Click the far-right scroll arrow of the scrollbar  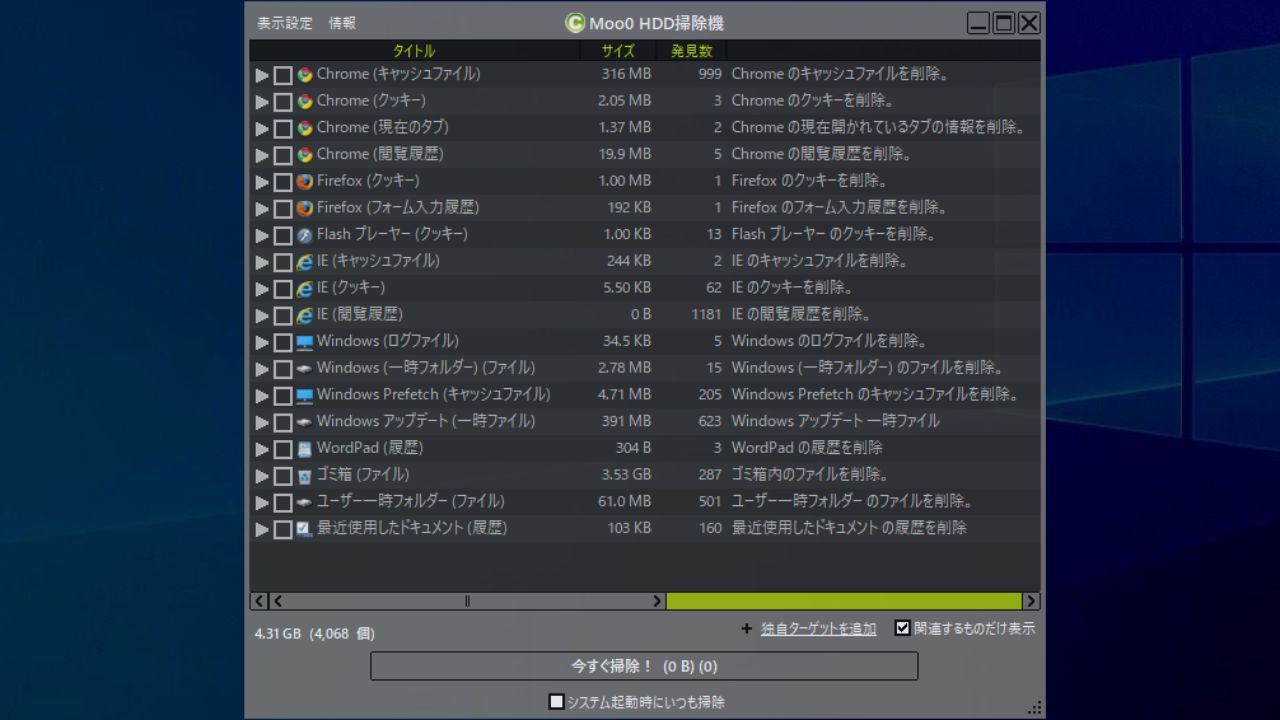[1031, 601]
